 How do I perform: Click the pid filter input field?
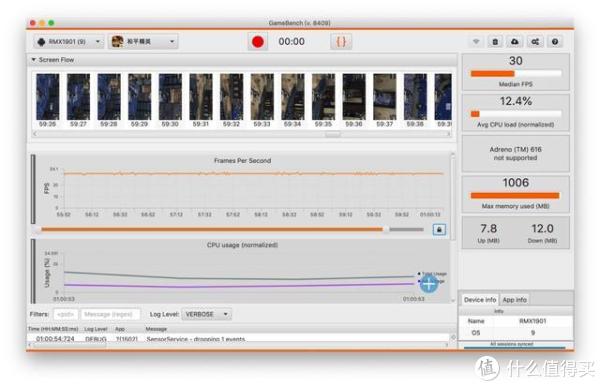pyautogui.click(x=65, y=314)
